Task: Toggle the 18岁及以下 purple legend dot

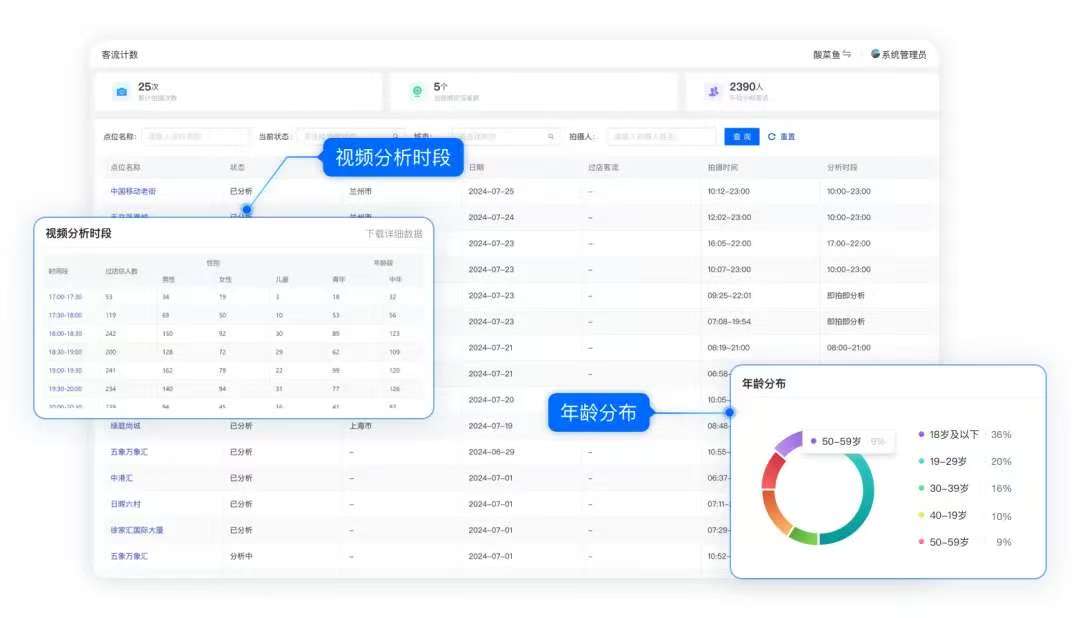Action: click(x=921, y=435)
